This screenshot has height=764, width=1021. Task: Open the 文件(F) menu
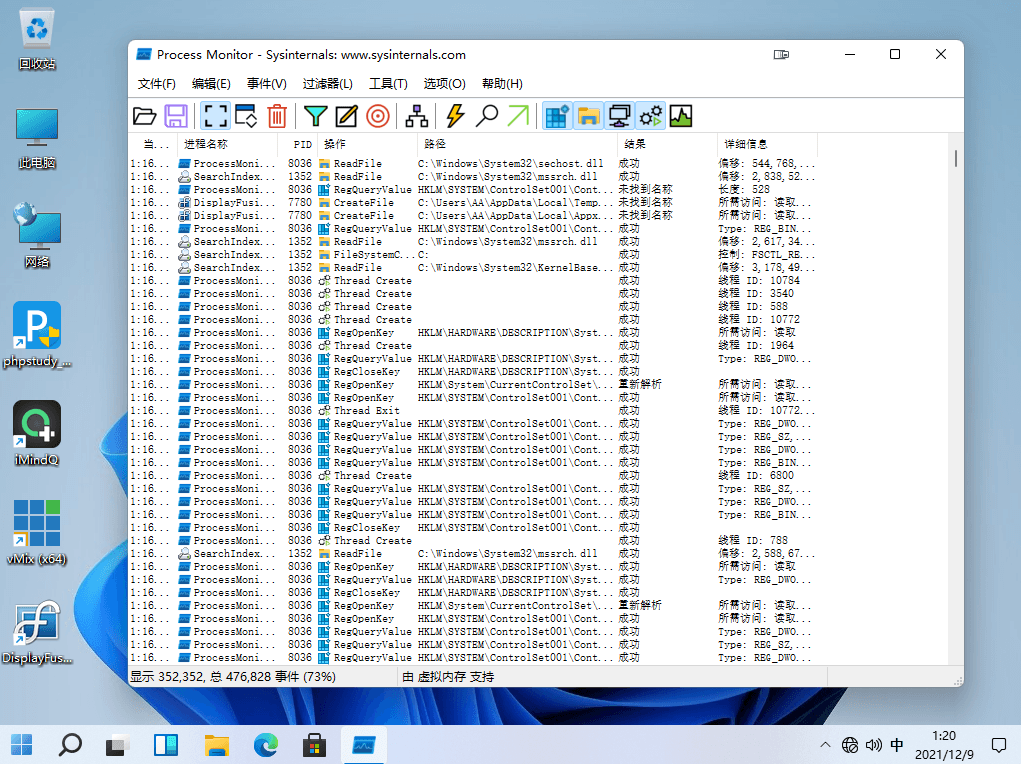(157, 83)
